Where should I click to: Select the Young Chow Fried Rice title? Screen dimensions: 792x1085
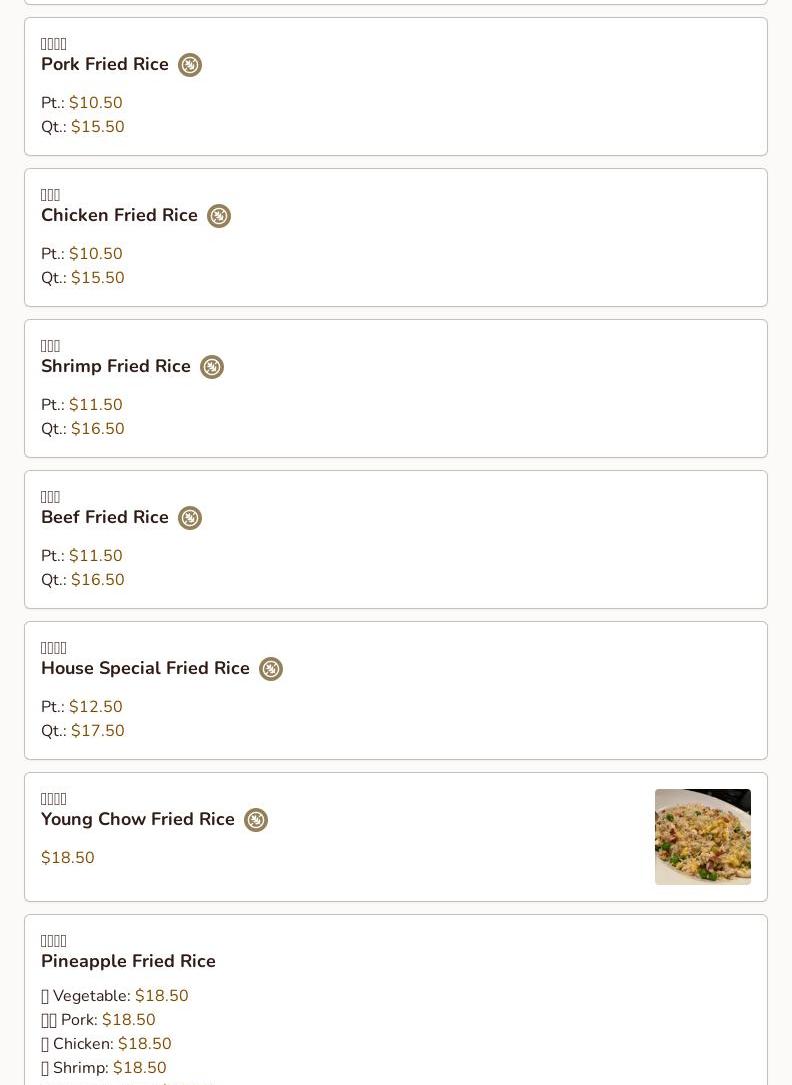coord(138,819)
